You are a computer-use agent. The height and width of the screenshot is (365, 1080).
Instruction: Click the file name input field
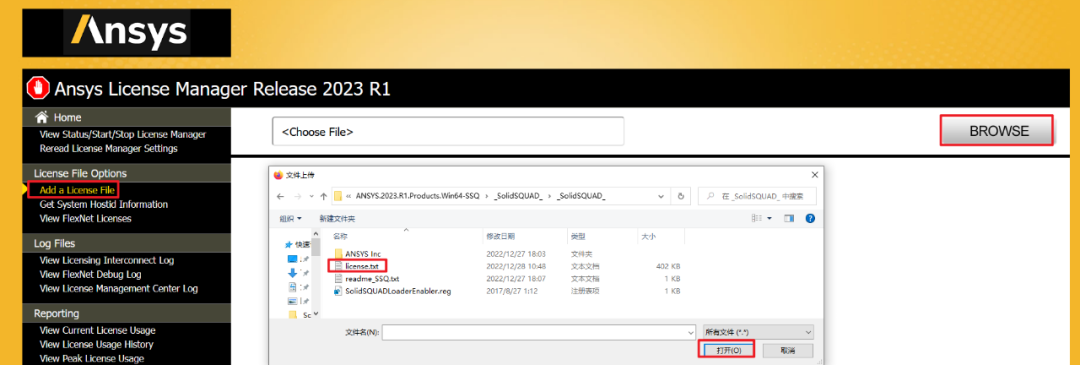click(x=539, y=332)
